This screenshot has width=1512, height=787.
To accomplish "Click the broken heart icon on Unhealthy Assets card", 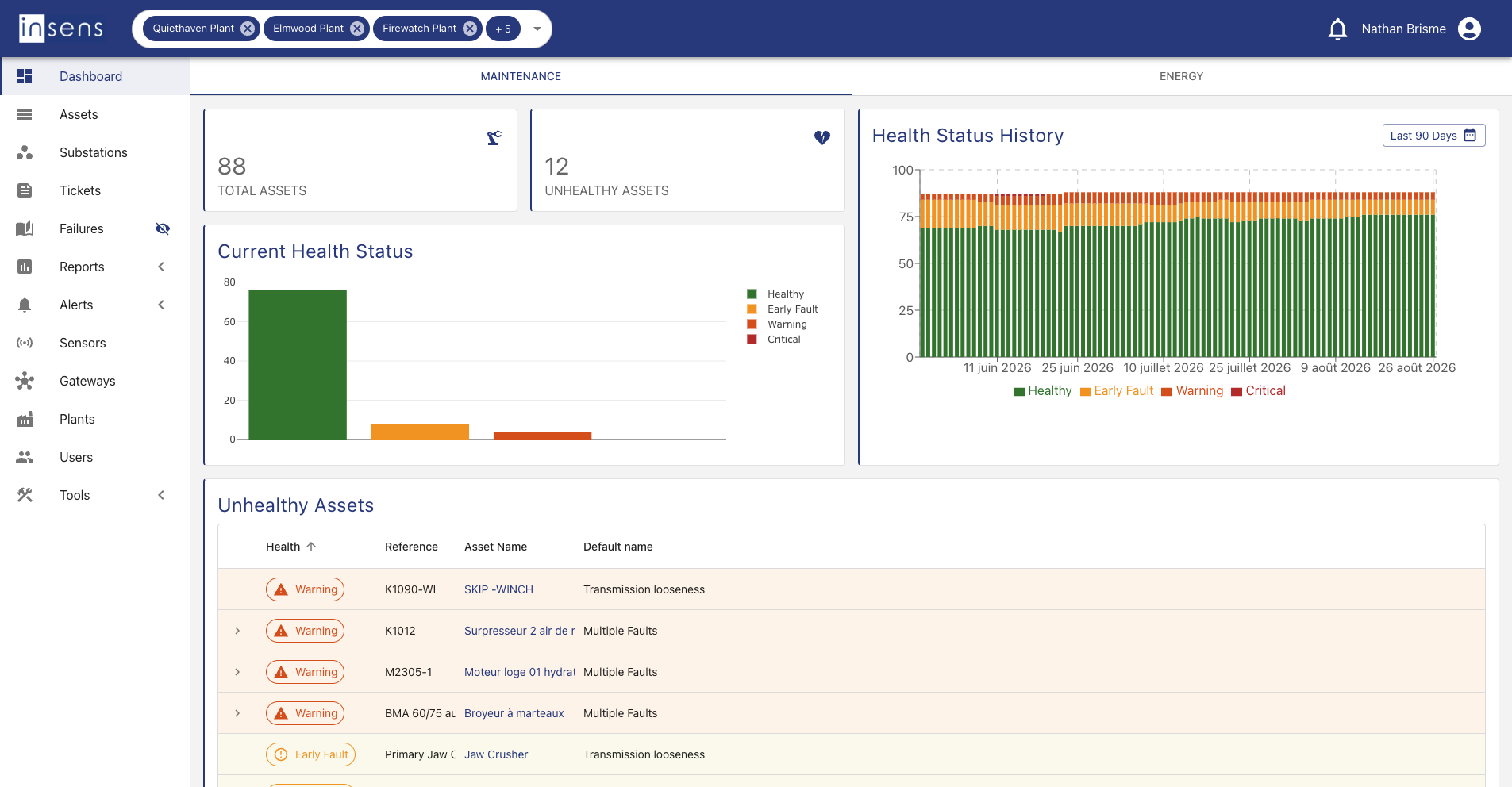I will click(822, 138).
